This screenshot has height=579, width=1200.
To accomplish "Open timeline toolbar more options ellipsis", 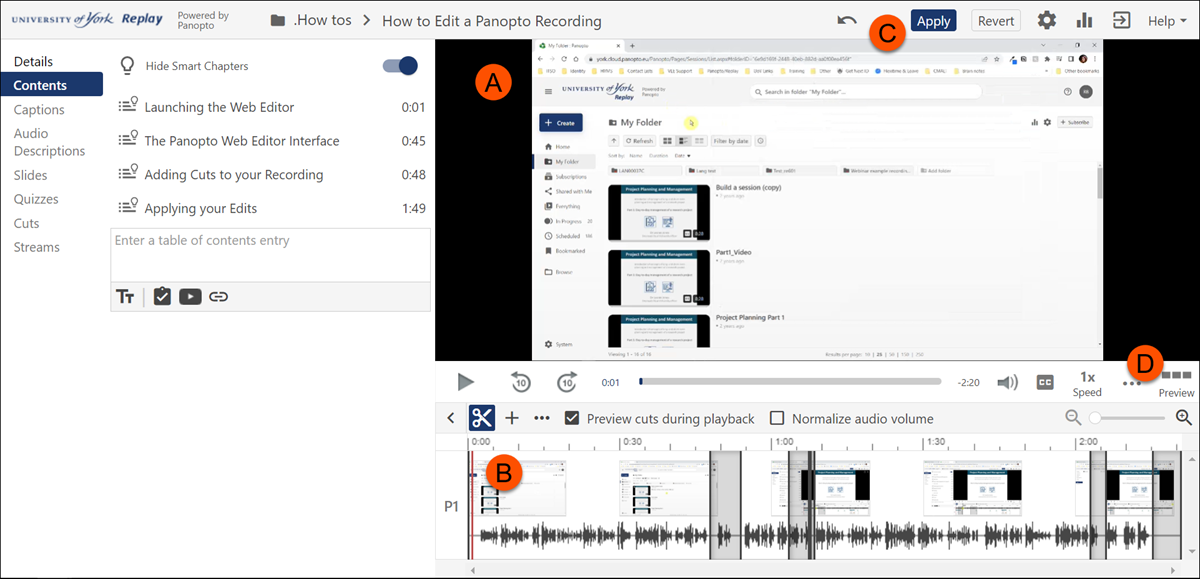I will (542, 418).
